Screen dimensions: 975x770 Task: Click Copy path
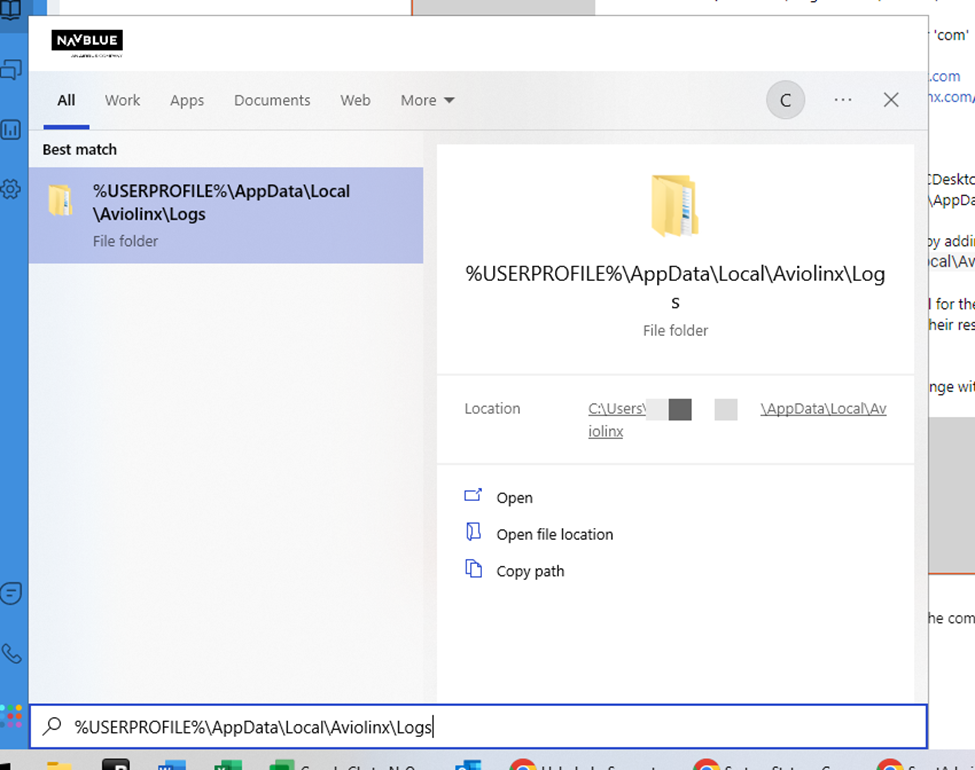coord(530,571)
